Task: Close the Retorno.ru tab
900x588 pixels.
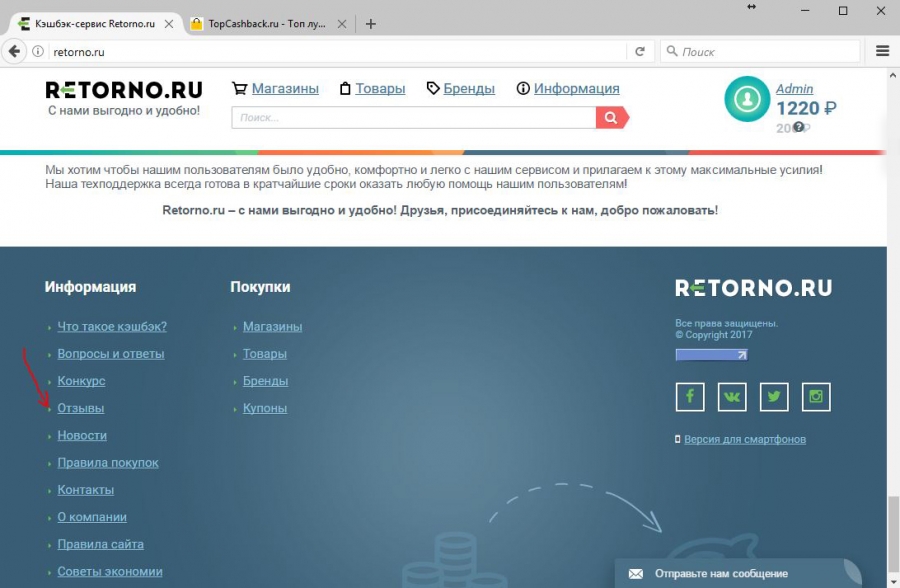Action: pyautogui.click(x=169, y=24)
